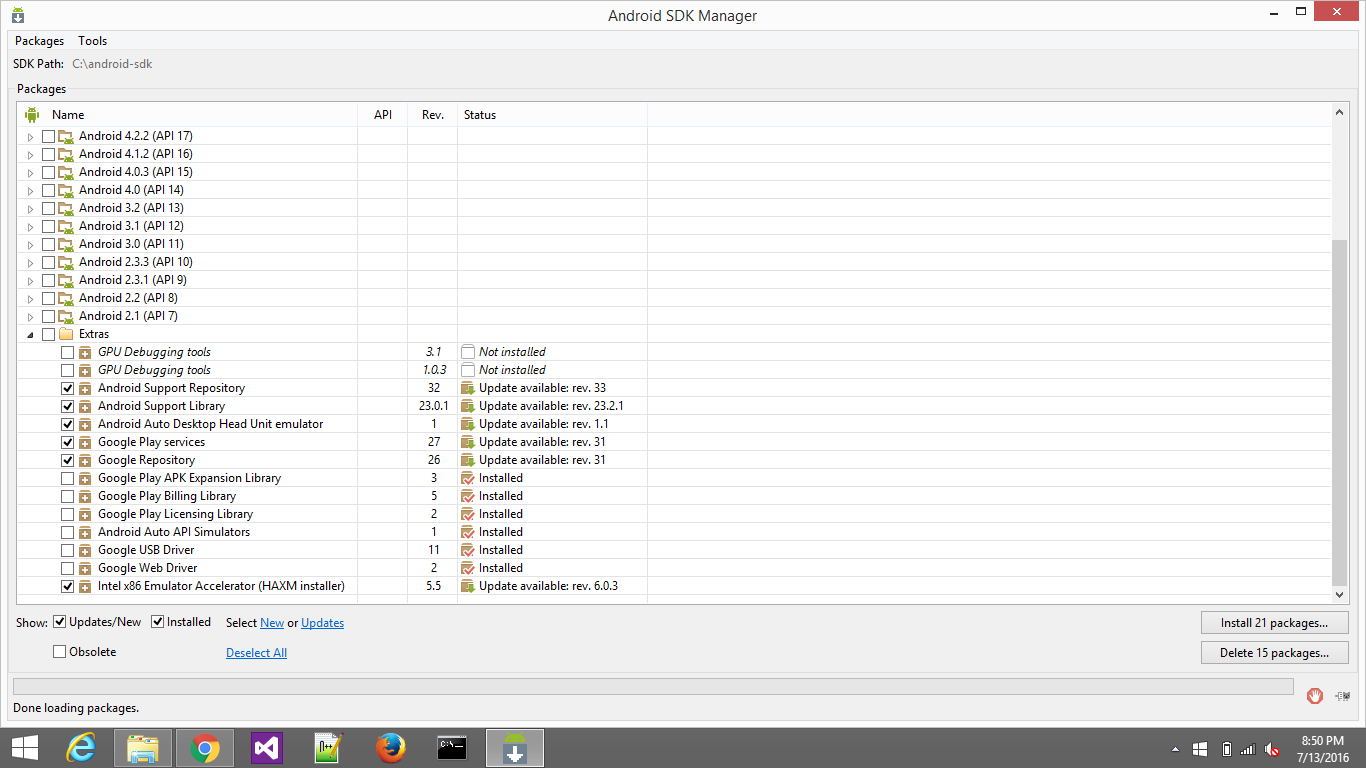Viewport: 1366px width, 768px height.
Task: Open the Packages menu
Action: (x=39, y=41)
